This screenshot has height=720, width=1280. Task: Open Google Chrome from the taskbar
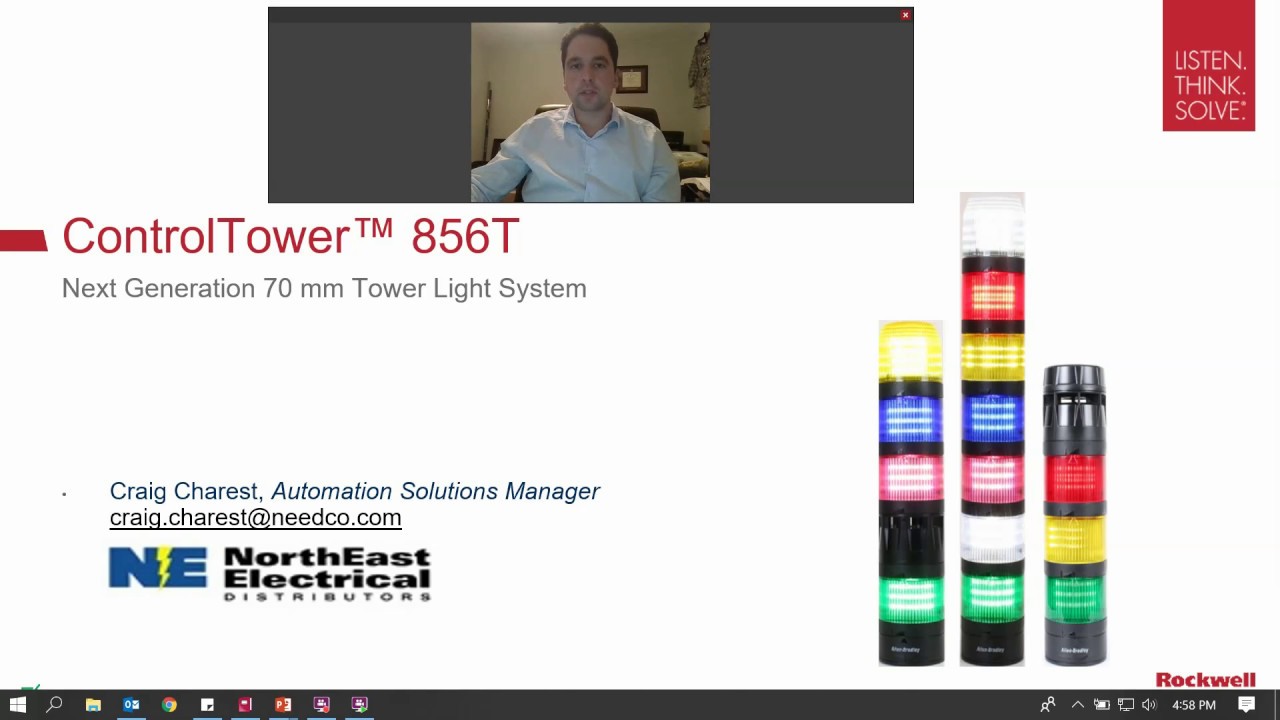click(169, 705)
